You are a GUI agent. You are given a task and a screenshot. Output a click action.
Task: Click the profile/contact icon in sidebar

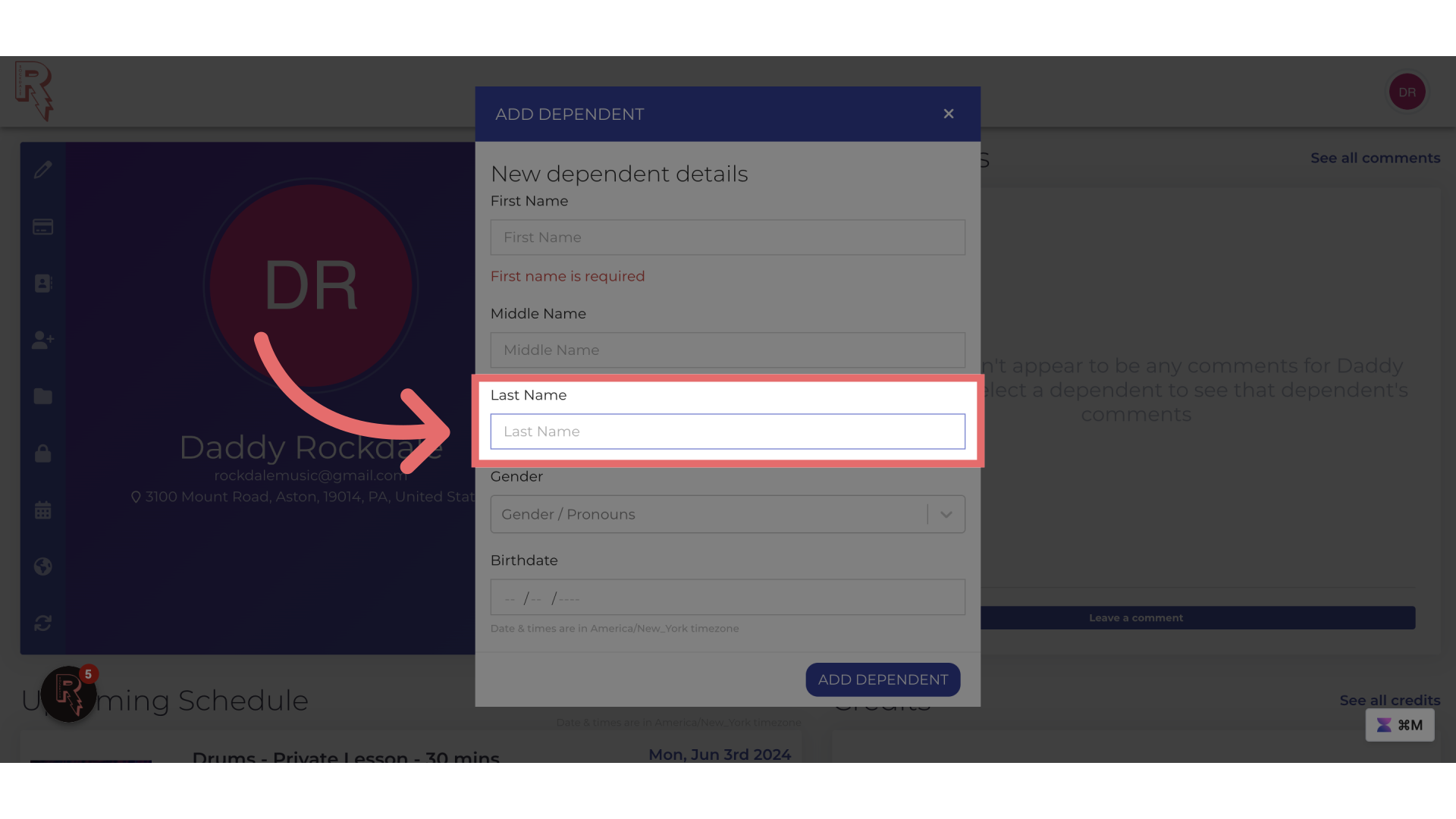click(x=43, y=282)
